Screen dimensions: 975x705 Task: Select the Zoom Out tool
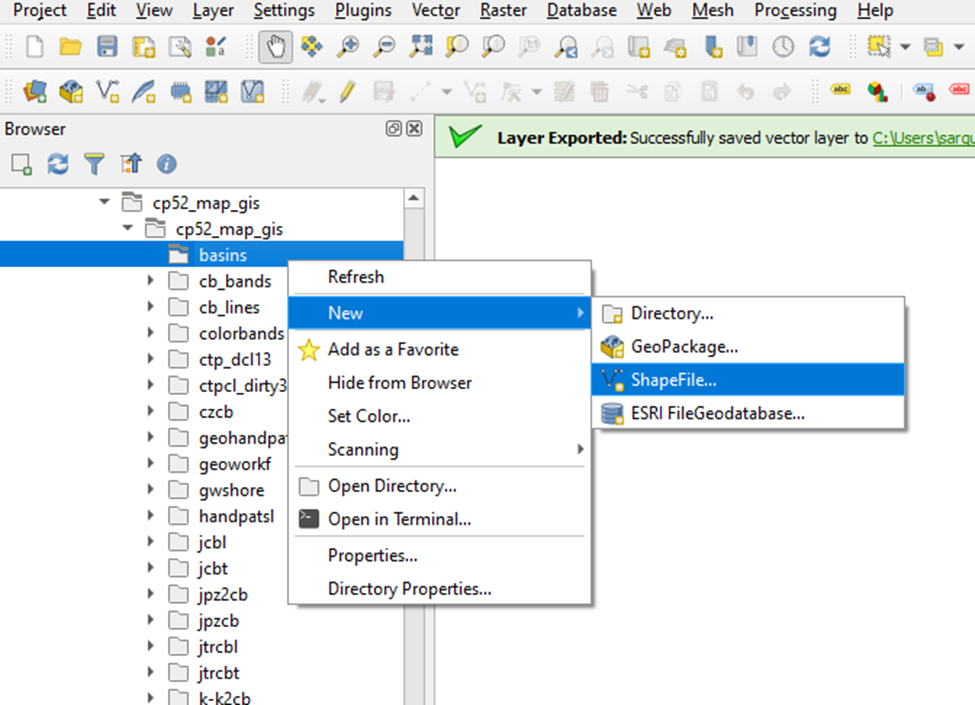click(384, 47)
